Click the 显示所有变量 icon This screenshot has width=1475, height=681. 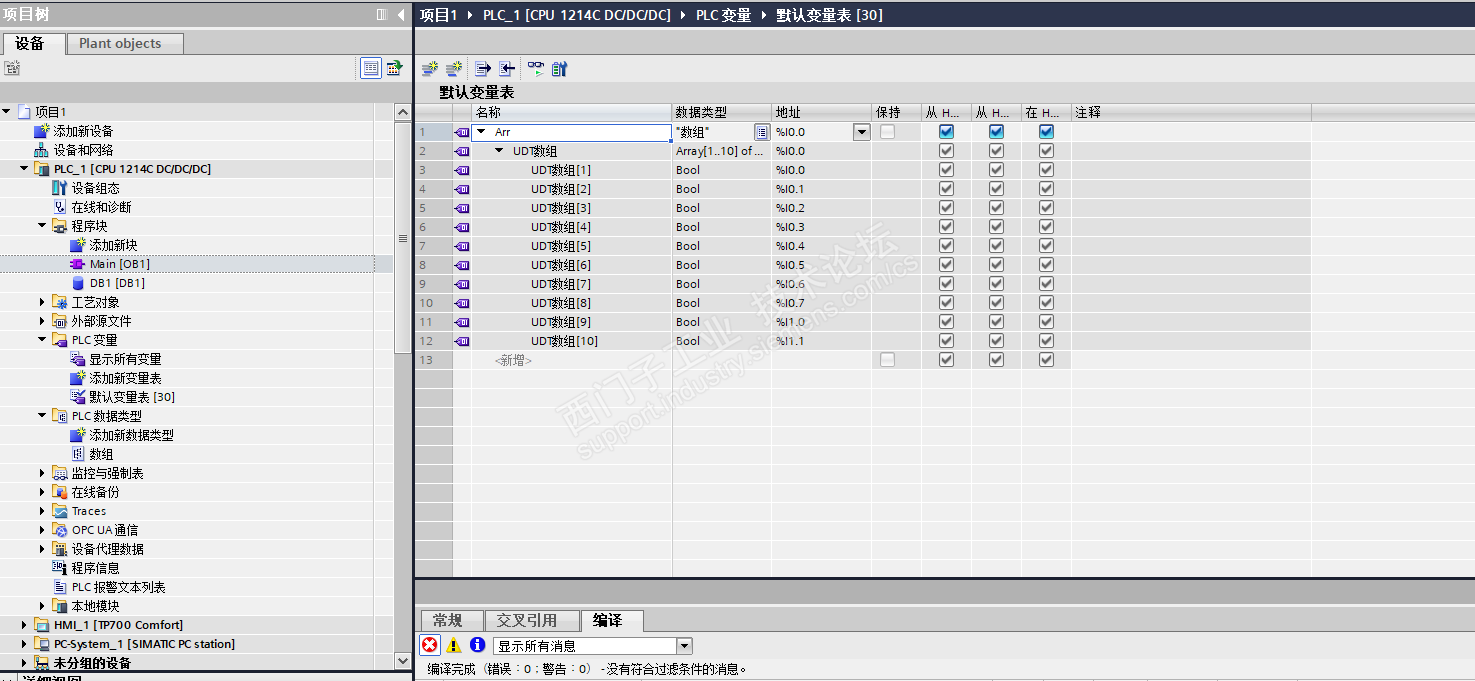pos(78,359)
